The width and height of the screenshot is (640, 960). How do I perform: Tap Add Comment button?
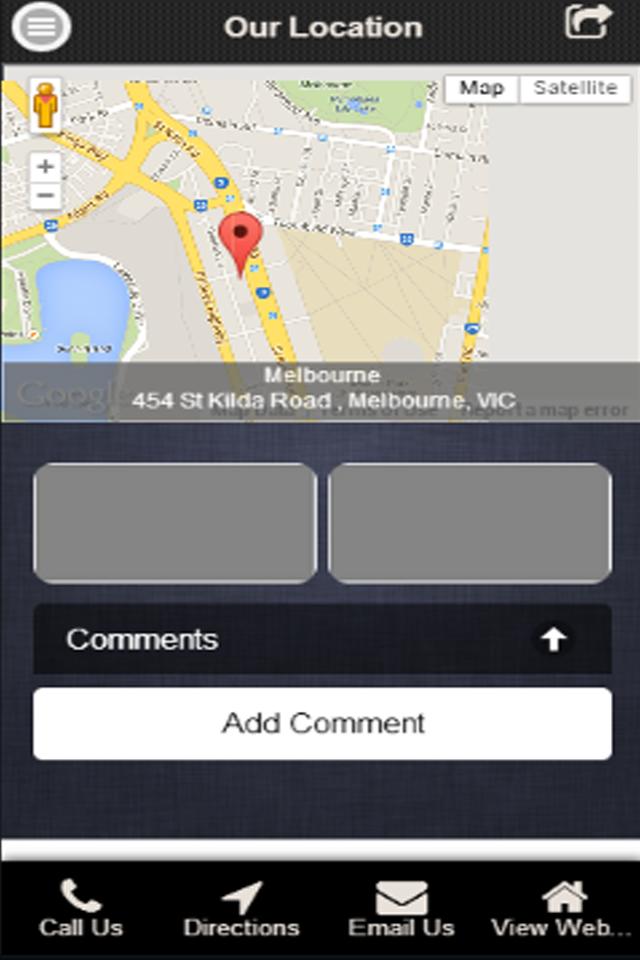322,724
